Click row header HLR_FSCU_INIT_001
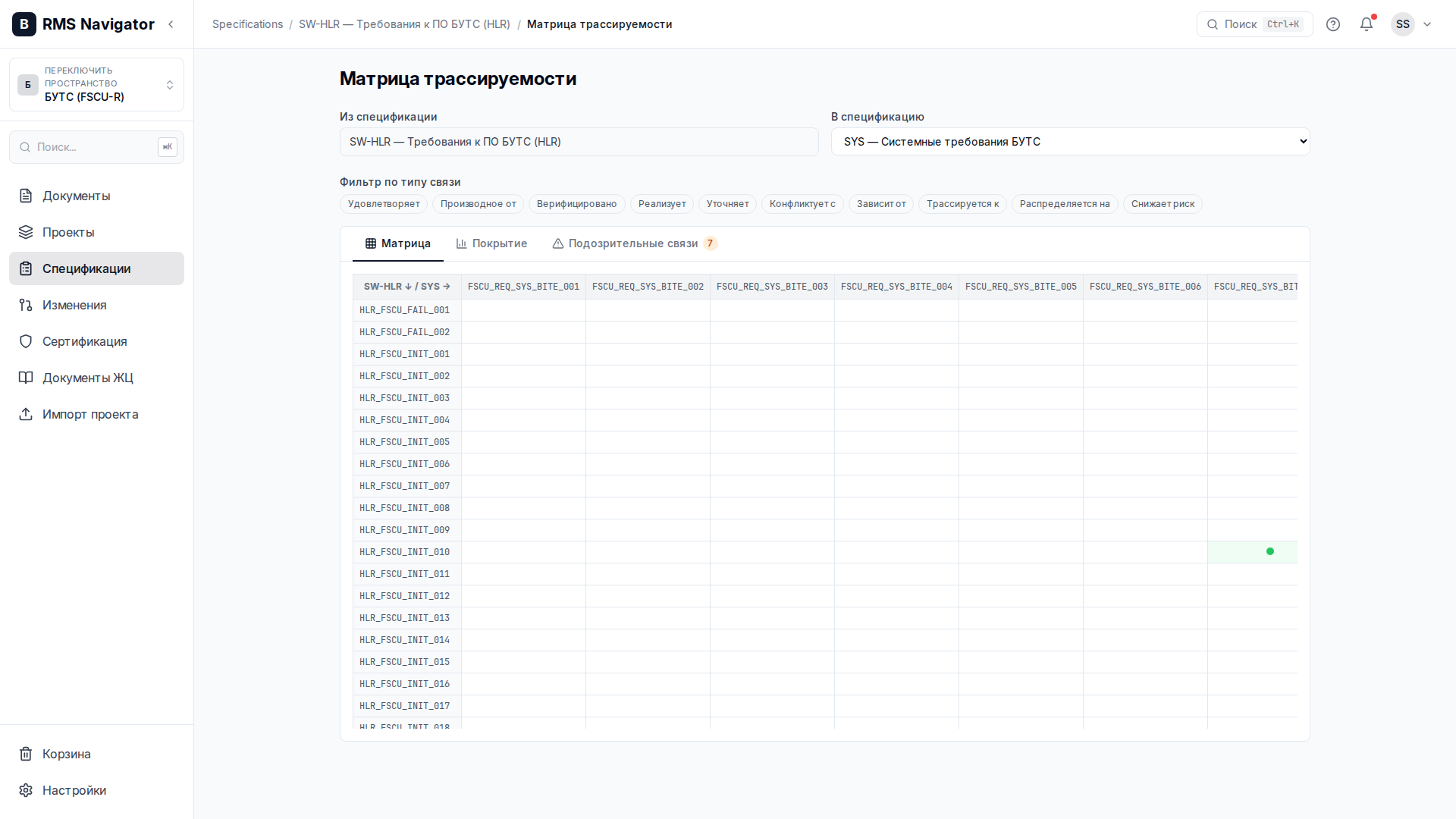The width and height of the screenshot is (1456, 819). click(407, 354)
